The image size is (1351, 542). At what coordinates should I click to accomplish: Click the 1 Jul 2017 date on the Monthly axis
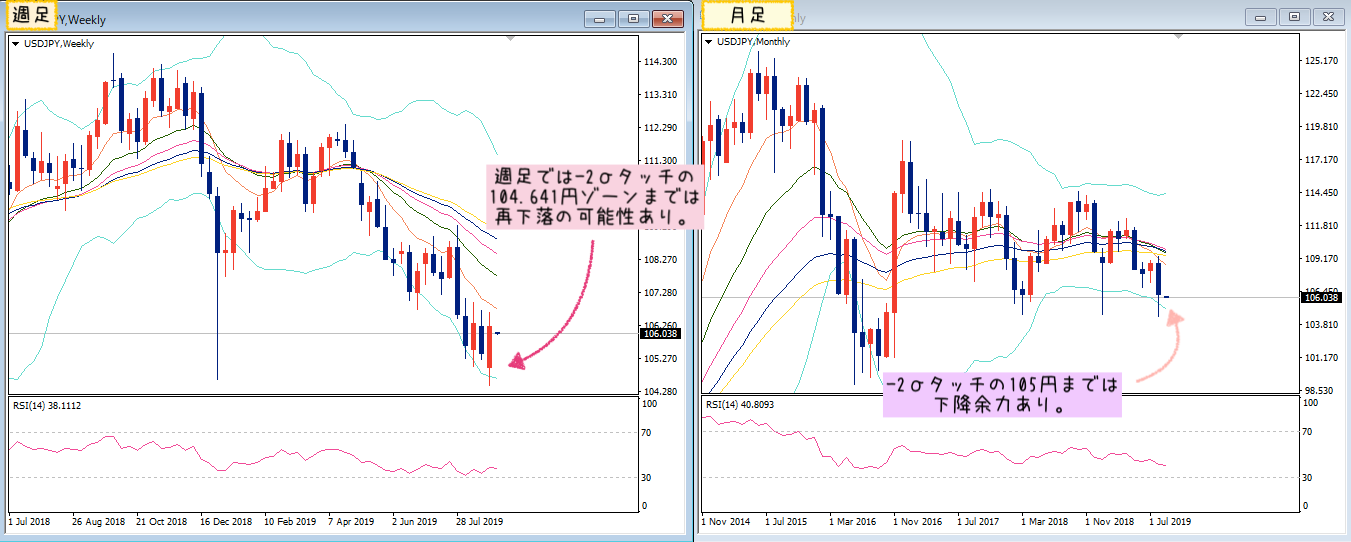[x=979, y=522]
